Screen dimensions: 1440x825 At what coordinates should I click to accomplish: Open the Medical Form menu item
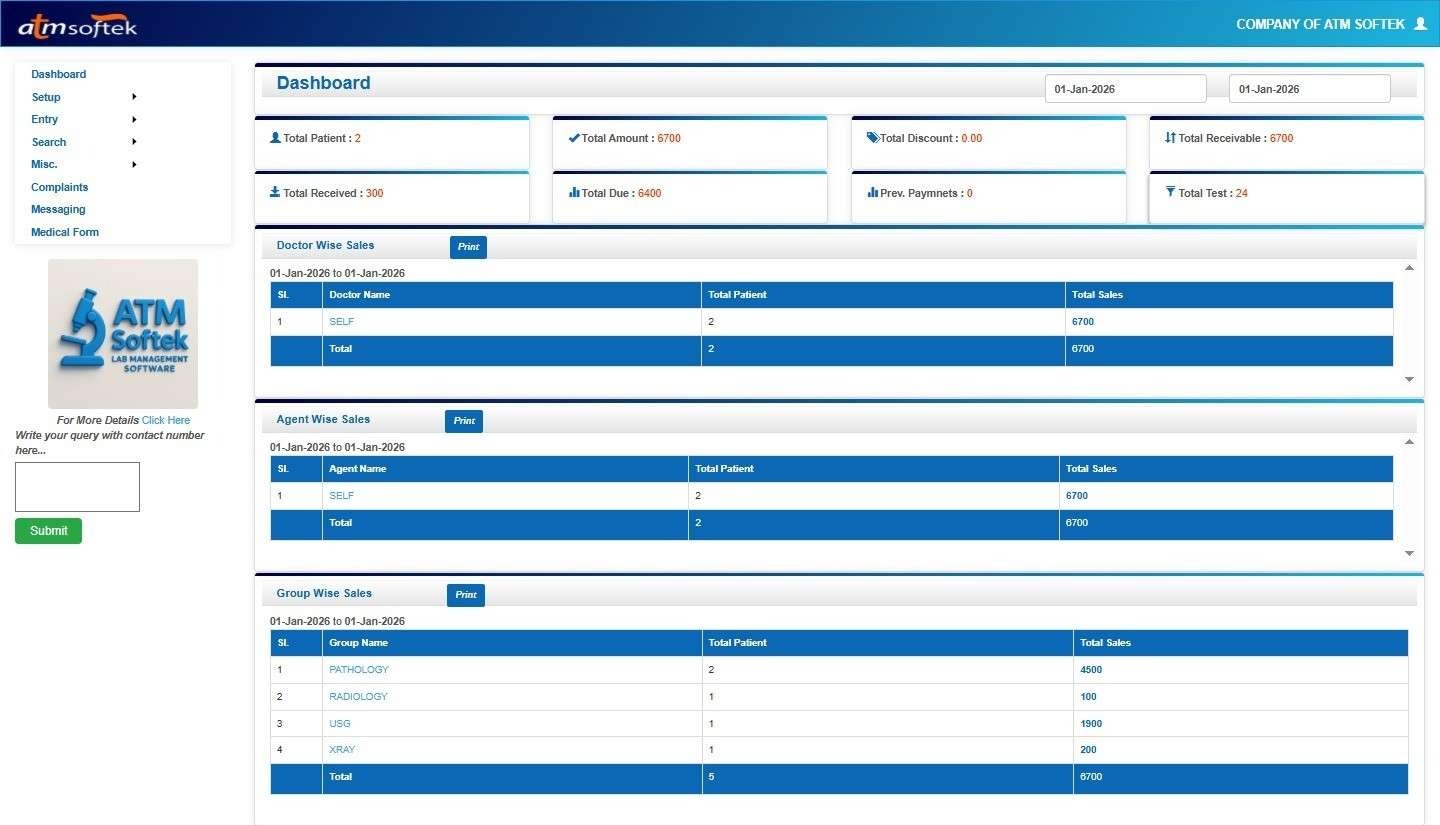point(64,231)
